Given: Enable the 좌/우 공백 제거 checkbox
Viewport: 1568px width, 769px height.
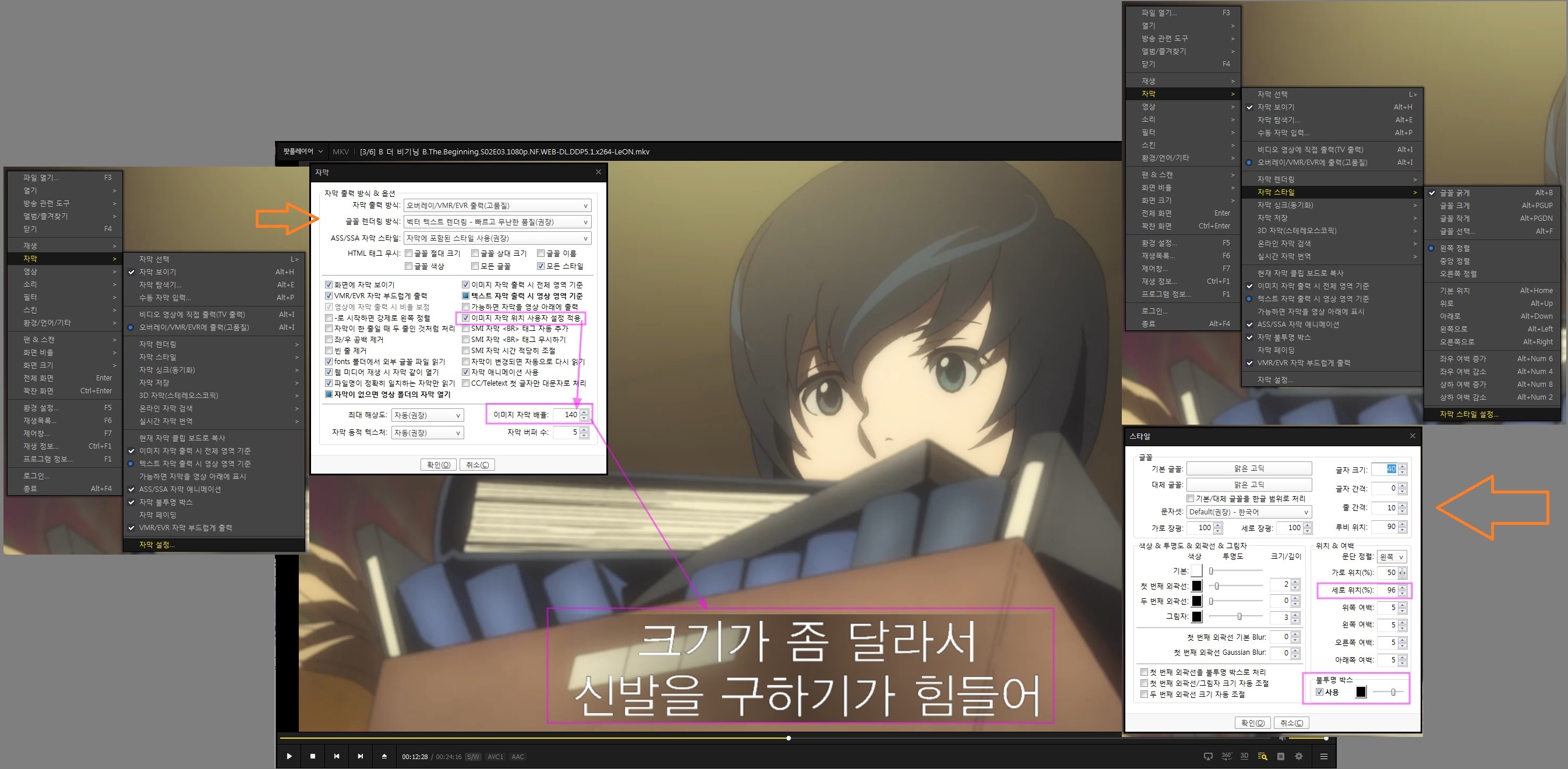Looking at the screenshot, I should tap(329, 339).
